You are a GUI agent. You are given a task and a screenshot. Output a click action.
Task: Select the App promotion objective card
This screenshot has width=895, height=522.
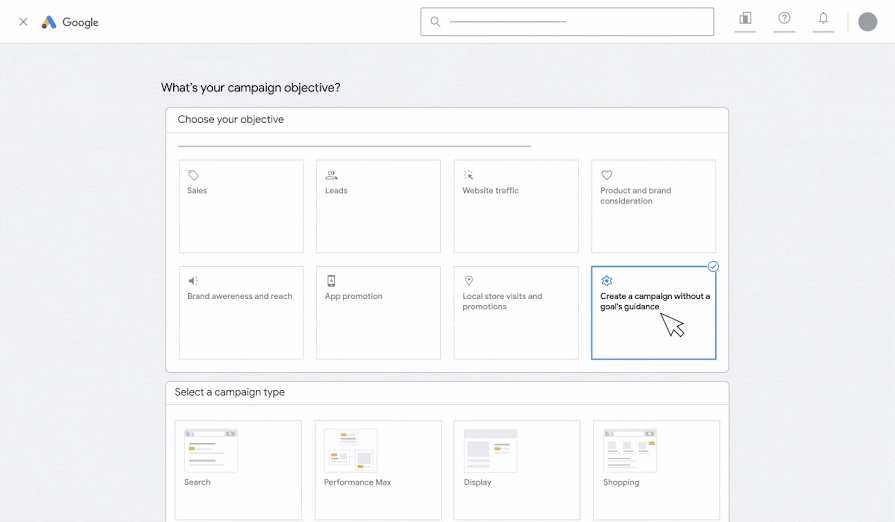coord(378,313)
